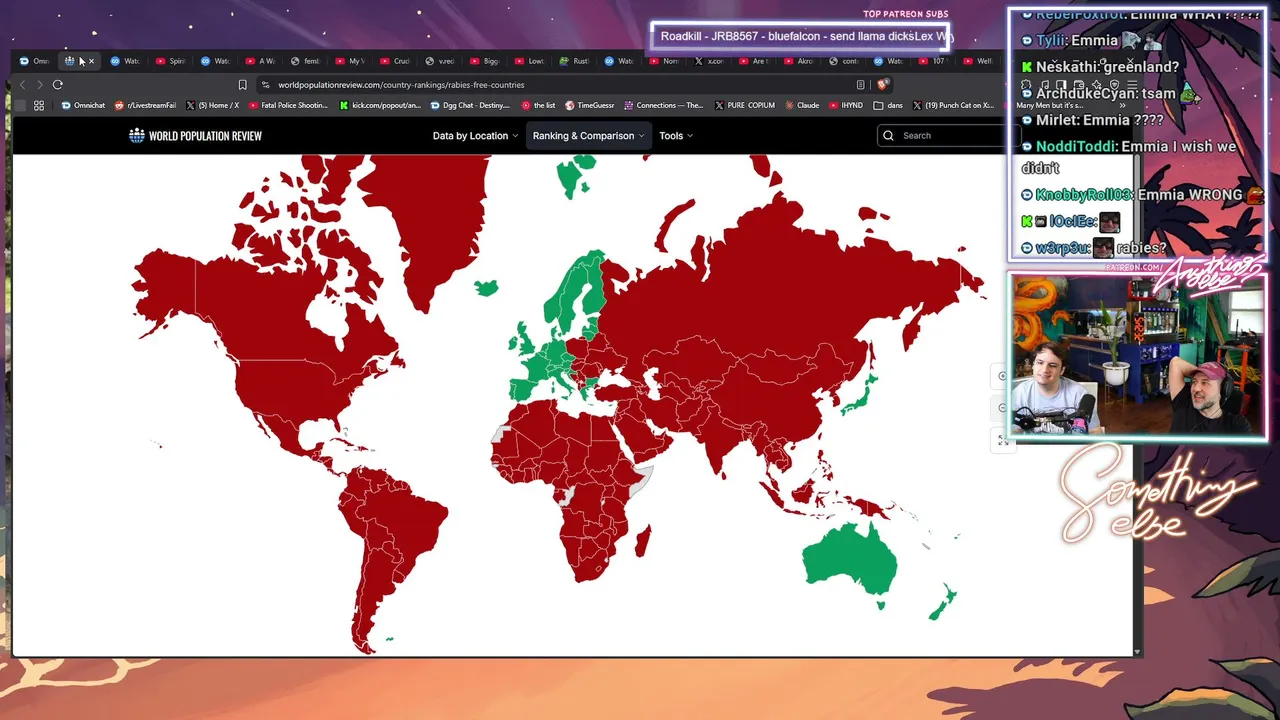The width and height of the screenshot is (1280, 720).
Task: Click the page vertical scrollbar down arrow
Action: click(1137, 652)
